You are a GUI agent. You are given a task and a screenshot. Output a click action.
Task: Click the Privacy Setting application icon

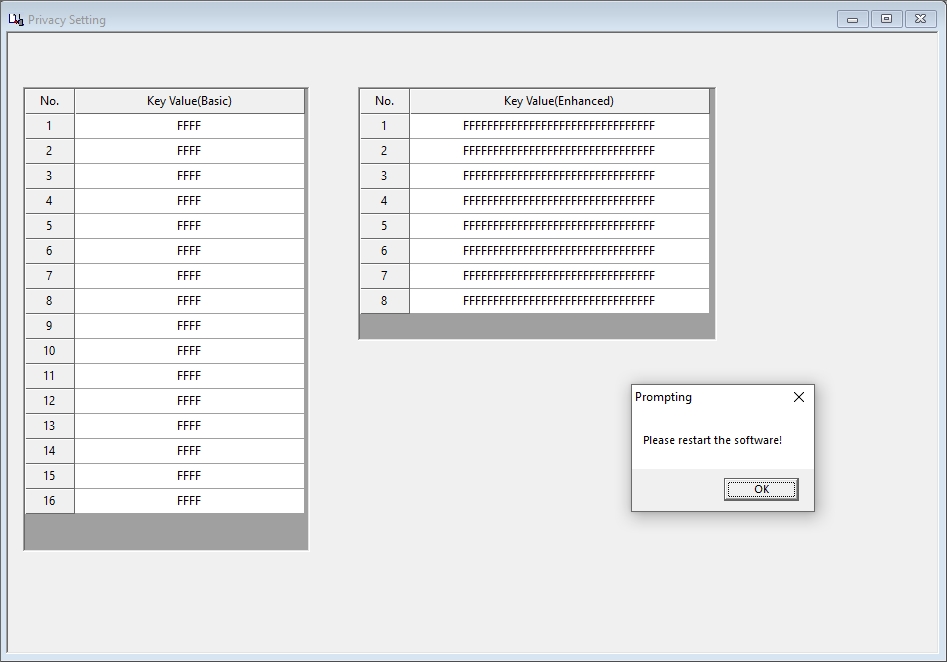tap(18, 18)
